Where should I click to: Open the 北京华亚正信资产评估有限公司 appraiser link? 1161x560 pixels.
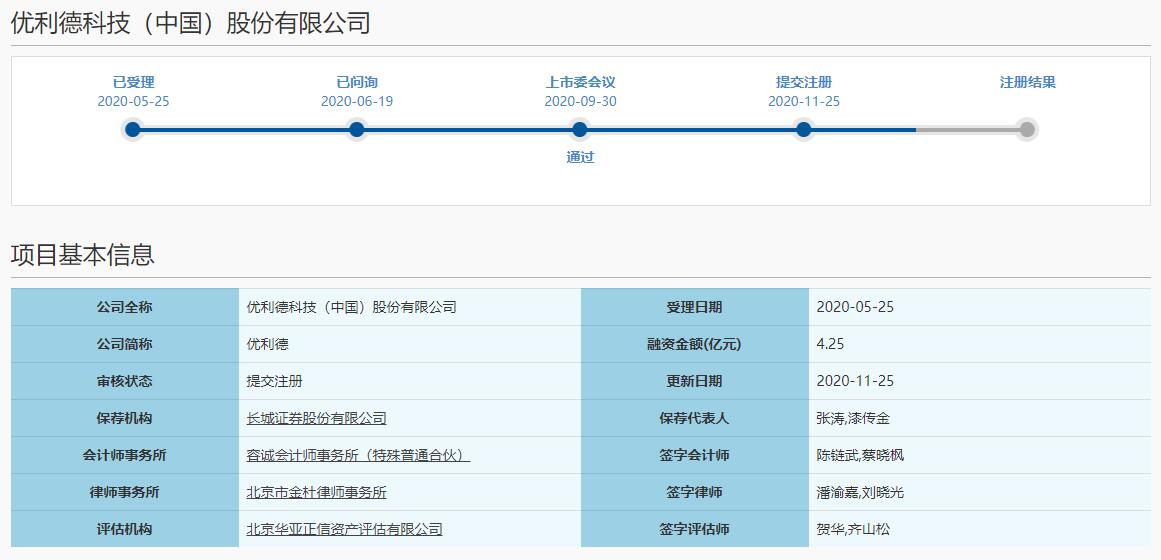coord(344,529)
